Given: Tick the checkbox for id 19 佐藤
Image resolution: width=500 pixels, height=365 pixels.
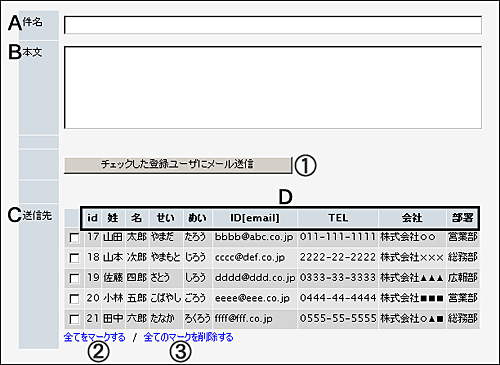Looking at the screenshot, I should coord(74,278).
